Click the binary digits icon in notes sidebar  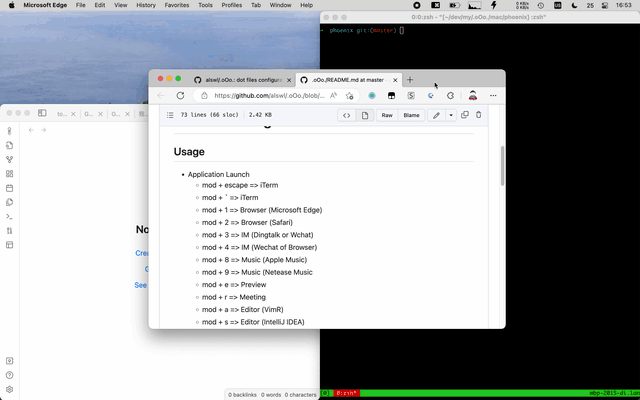pyautogui.click(x=9, y=231)
